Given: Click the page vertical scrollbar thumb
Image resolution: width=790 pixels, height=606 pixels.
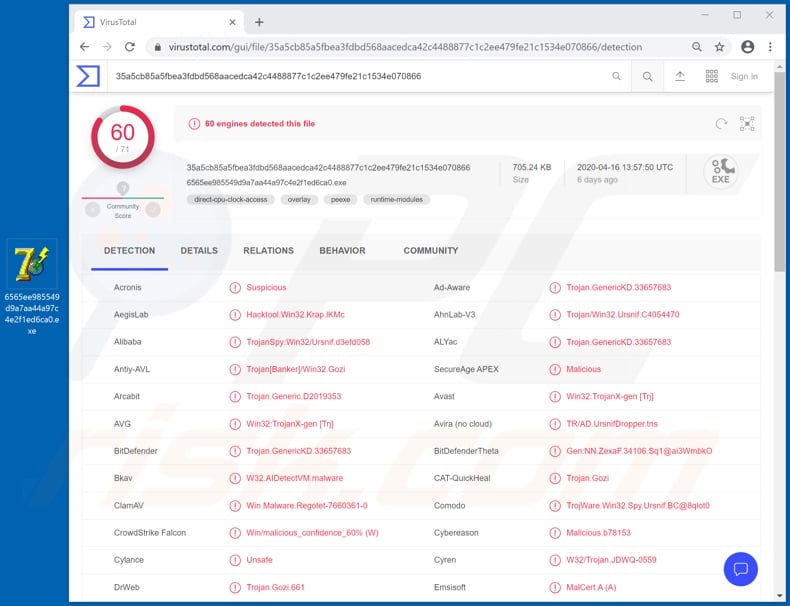Looking at the screenshot, I should (x=779, y=171).
